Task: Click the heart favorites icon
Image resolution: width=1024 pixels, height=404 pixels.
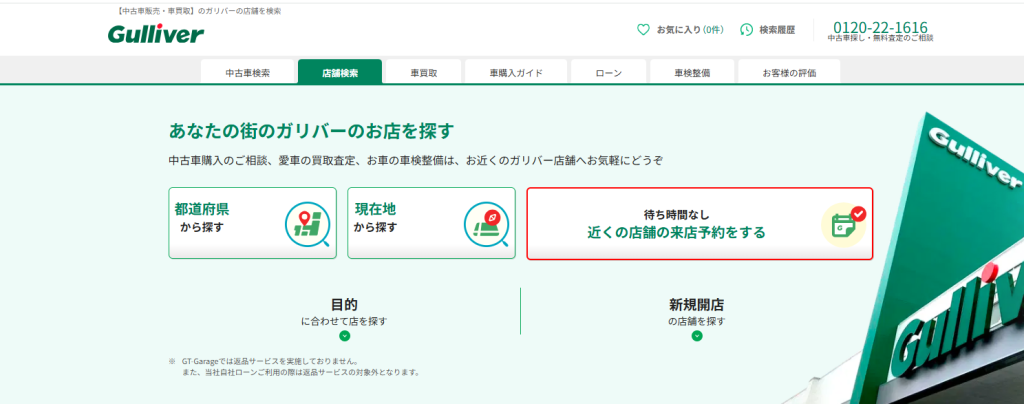Action: tap(643, 30)
